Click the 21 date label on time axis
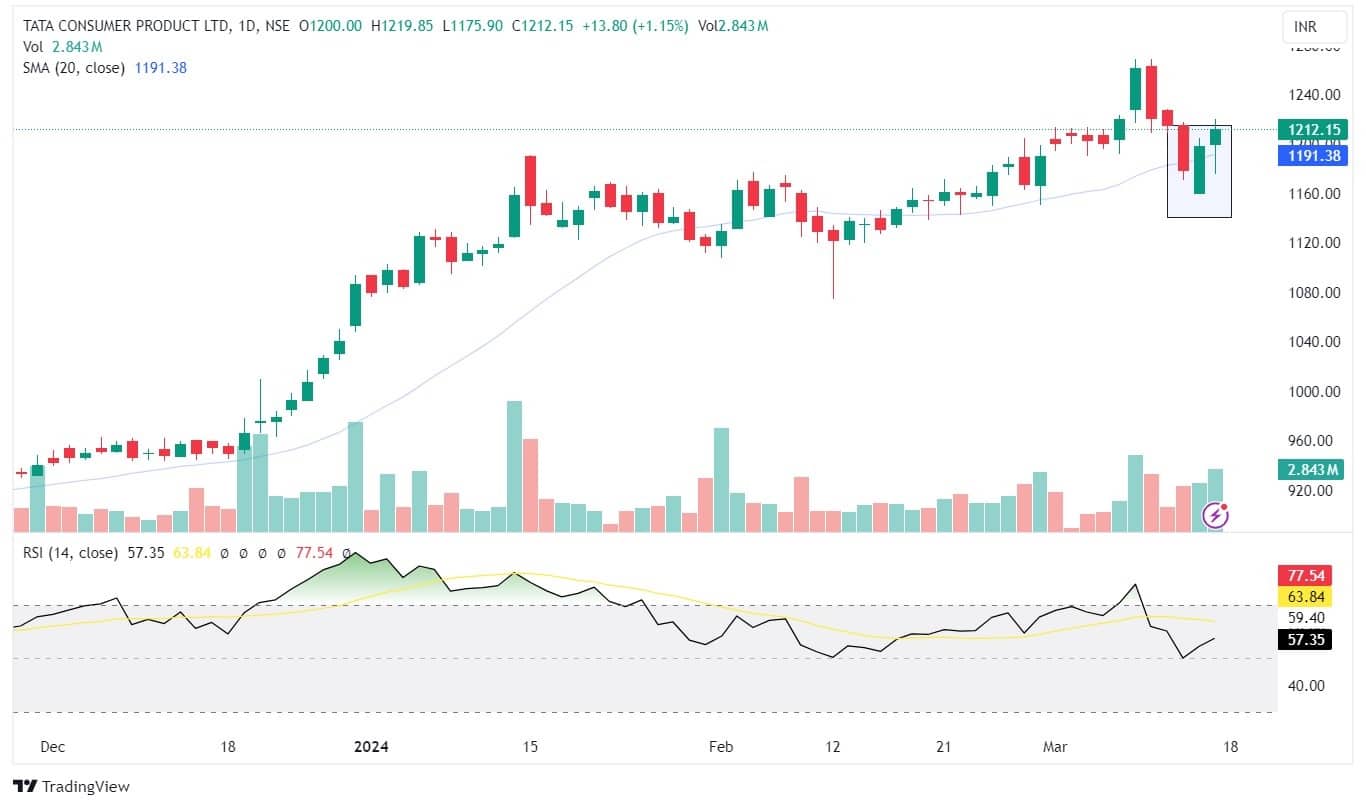 tap(945, 747)
